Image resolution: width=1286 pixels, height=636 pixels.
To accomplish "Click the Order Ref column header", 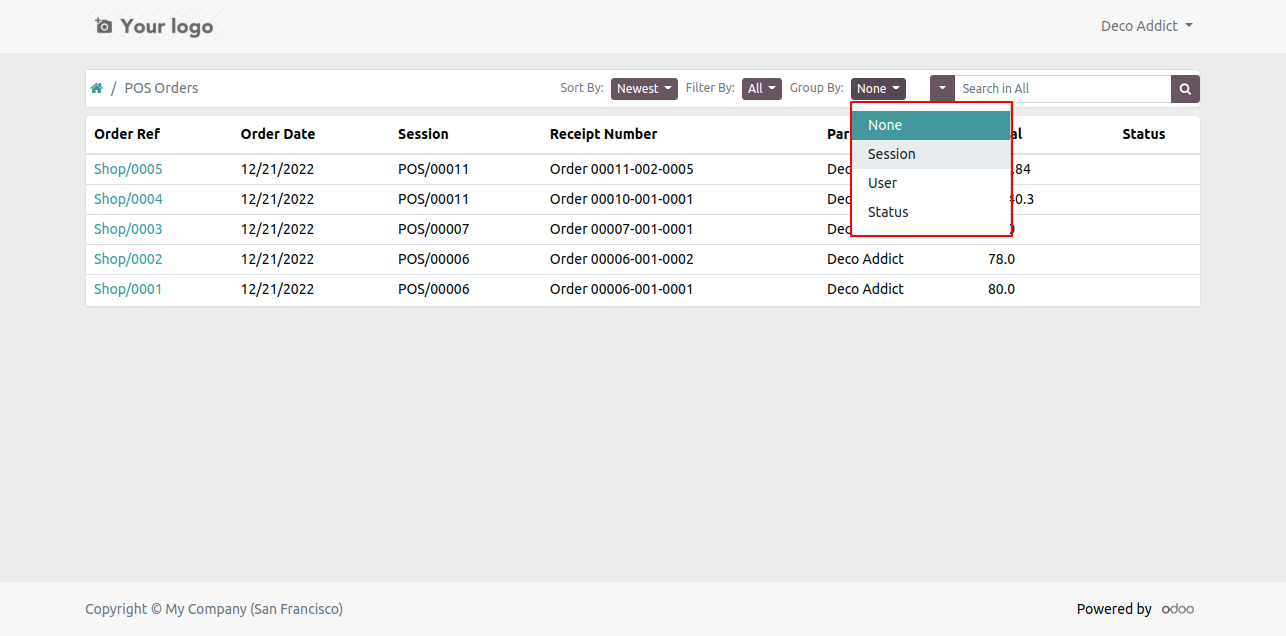I will (x=127, y=134).
